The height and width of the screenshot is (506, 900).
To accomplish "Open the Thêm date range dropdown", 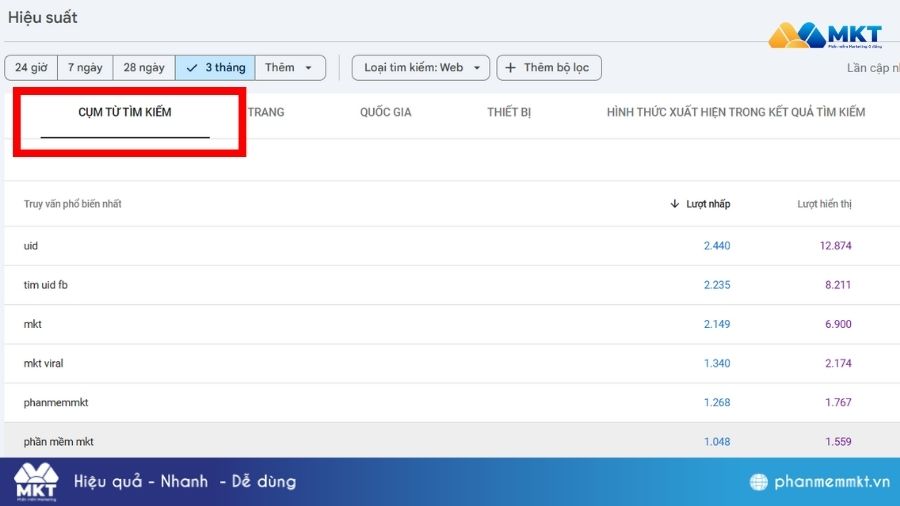I will click(x=290, y=68).
